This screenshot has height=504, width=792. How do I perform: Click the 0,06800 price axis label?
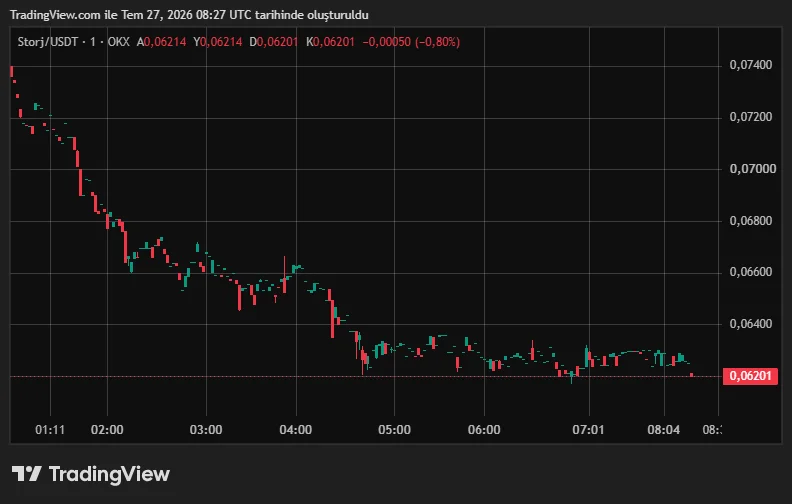click(x=751, y=221)
